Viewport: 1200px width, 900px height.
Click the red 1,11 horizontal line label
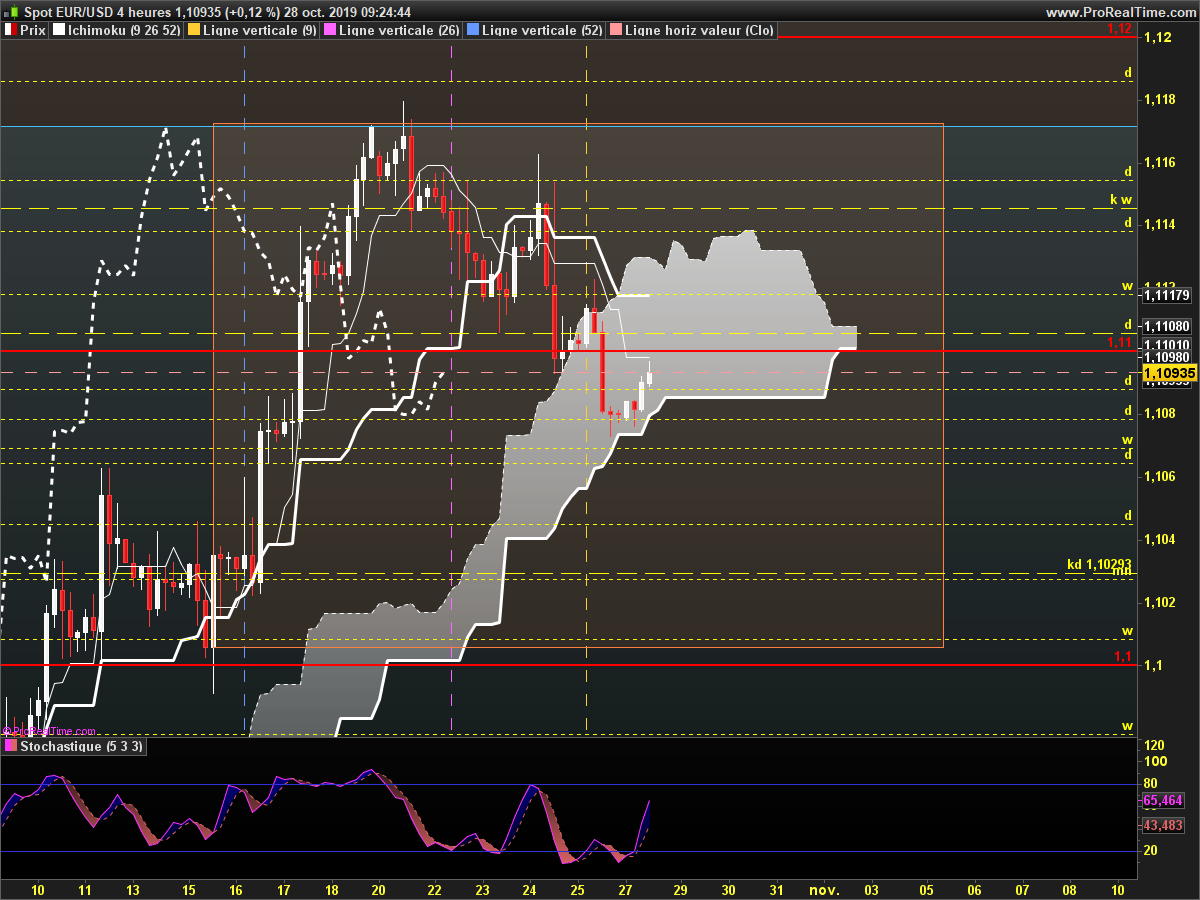click(1119, 343)
